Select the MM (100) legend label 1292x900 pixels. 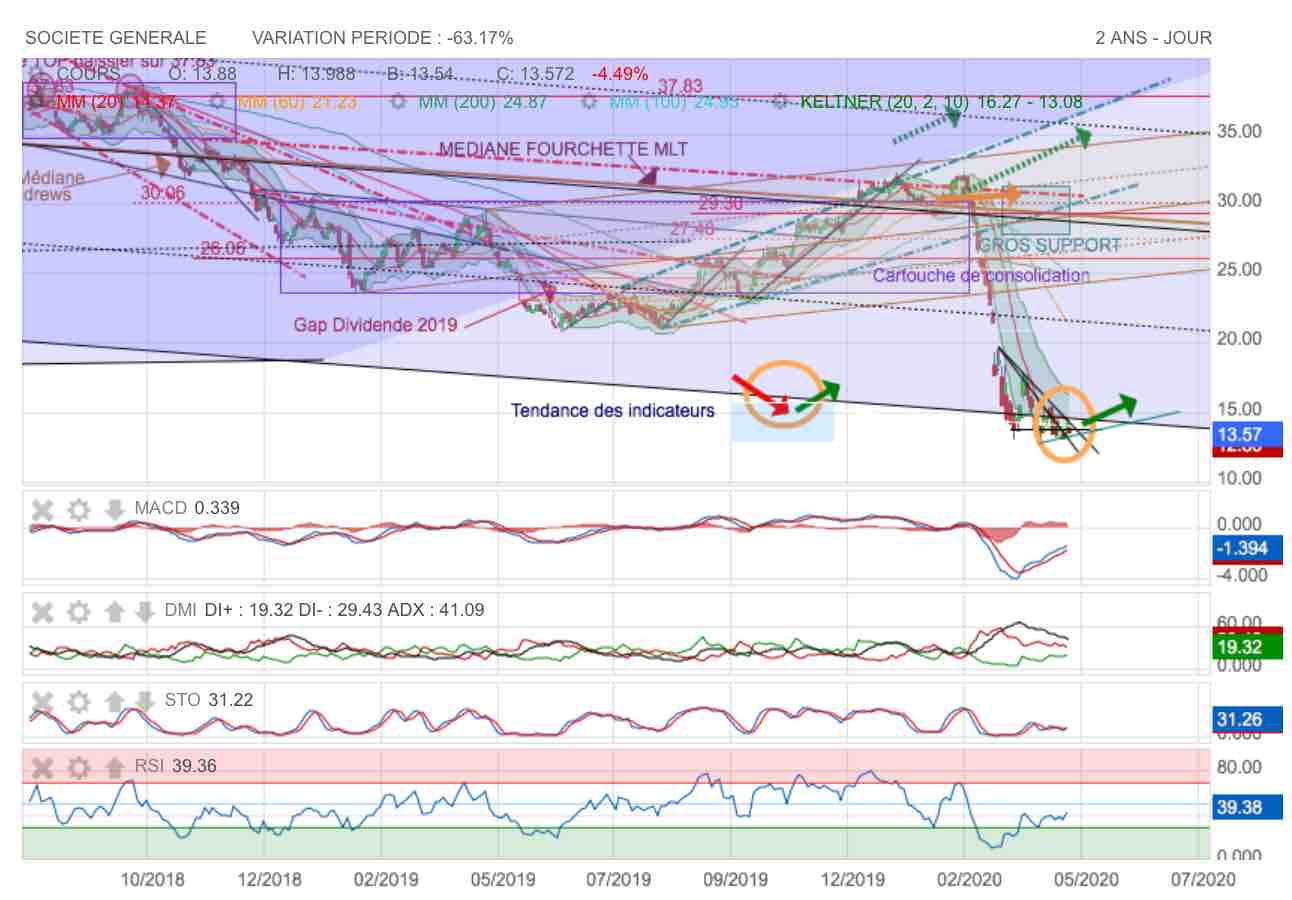coord(674,102)
